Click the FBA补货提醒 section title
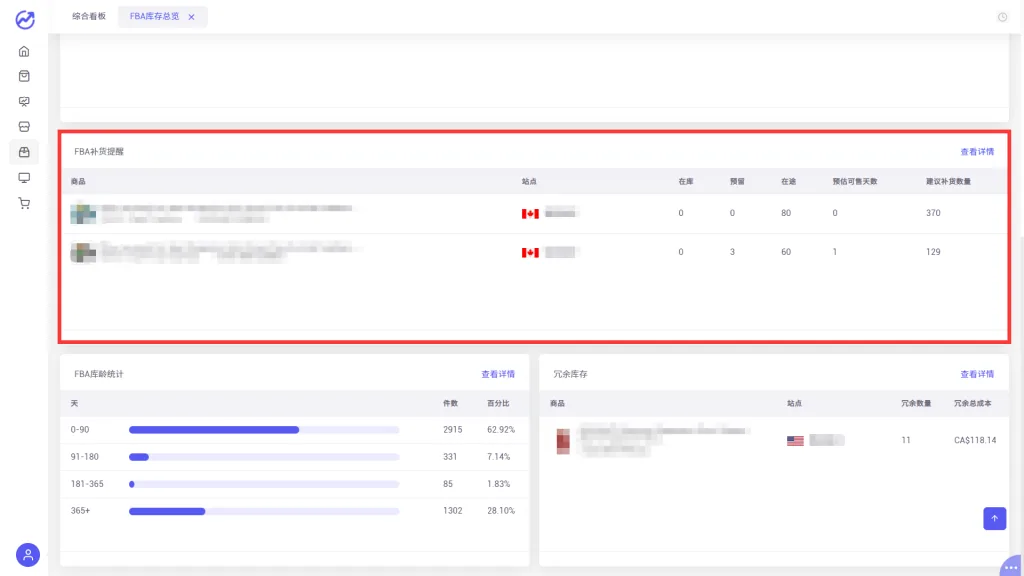The width and height of the screenshot is (1024, 576). (99, 152)
